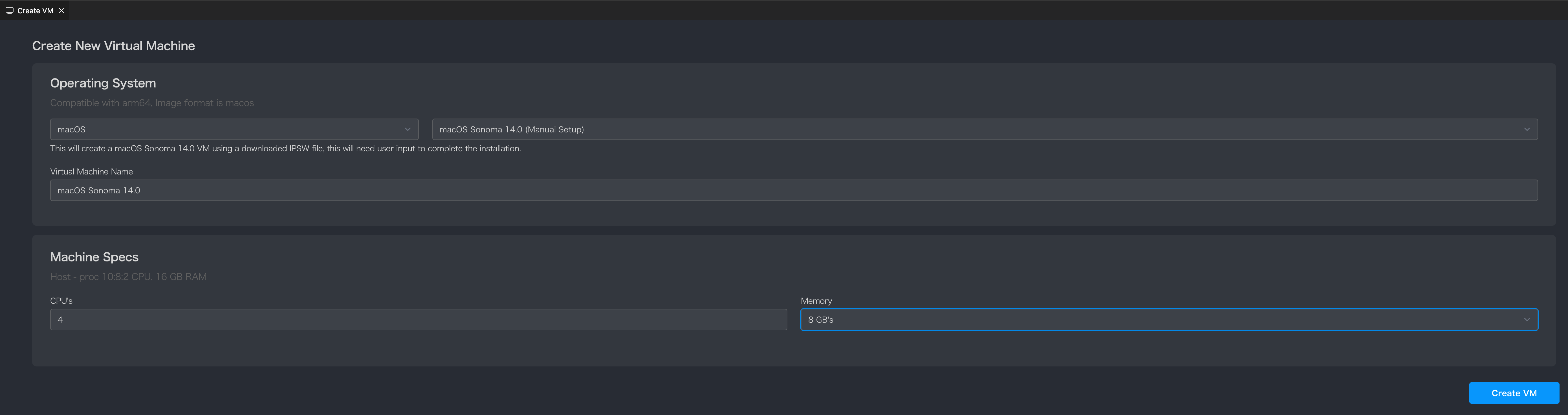Click the Machine Specs section heading
Viewport: 1568px width, 415px height.
click(x=94, y=257)
